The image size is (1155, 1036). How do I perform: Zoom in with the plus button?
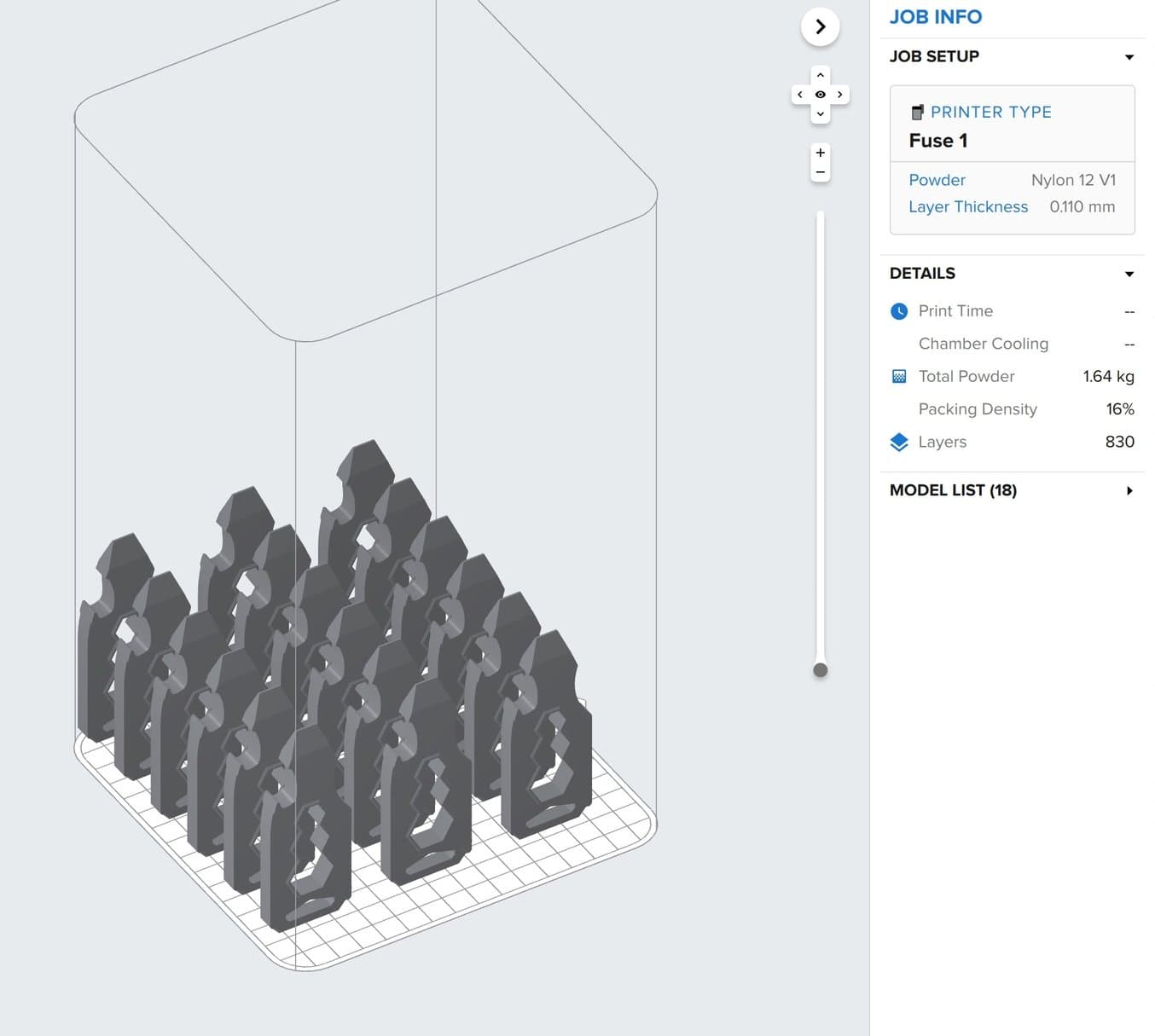[820, 153]
